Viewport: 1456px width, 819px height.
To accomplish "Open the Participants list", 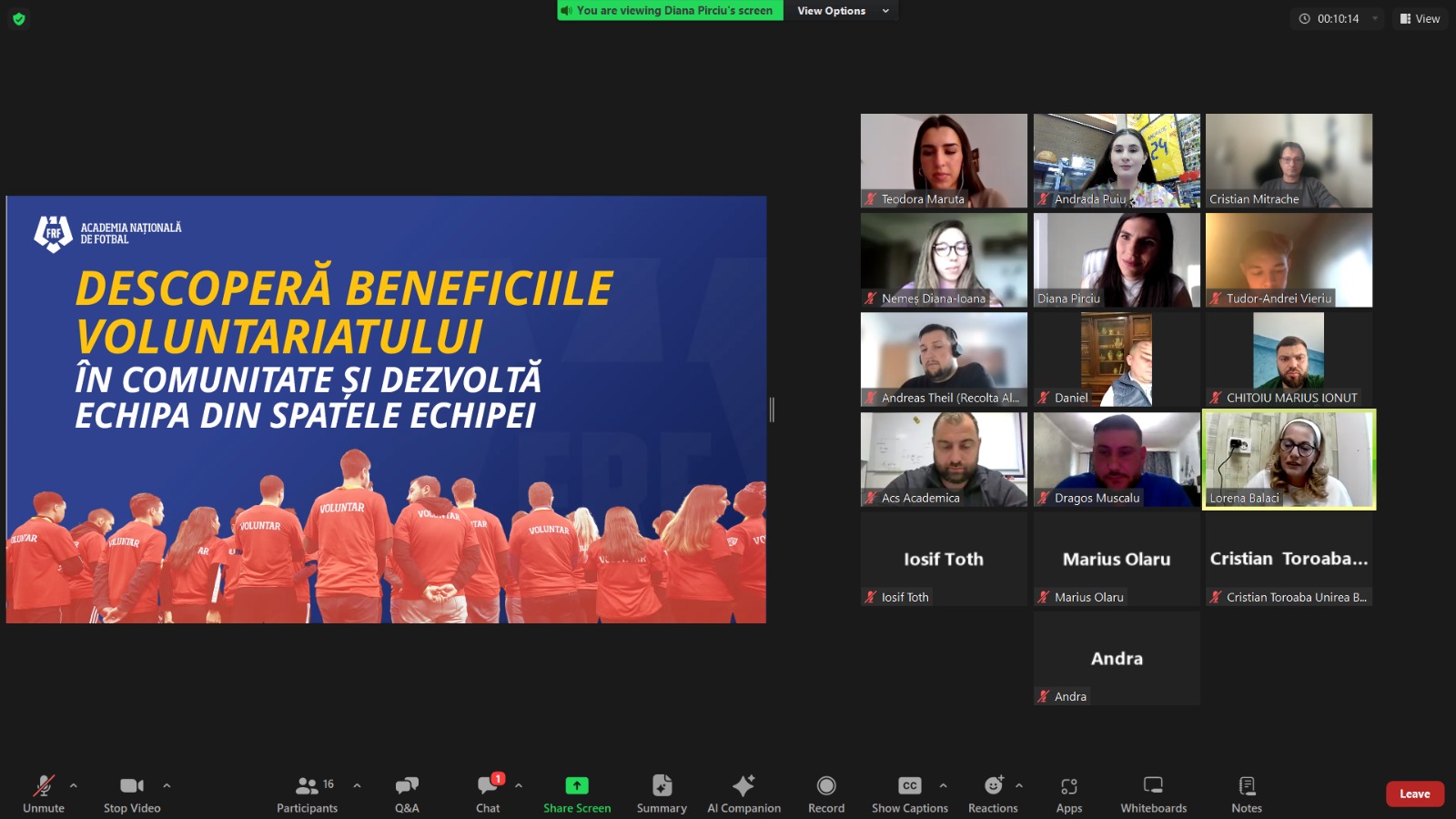I will pyautogui.click(x=308, y=793).
